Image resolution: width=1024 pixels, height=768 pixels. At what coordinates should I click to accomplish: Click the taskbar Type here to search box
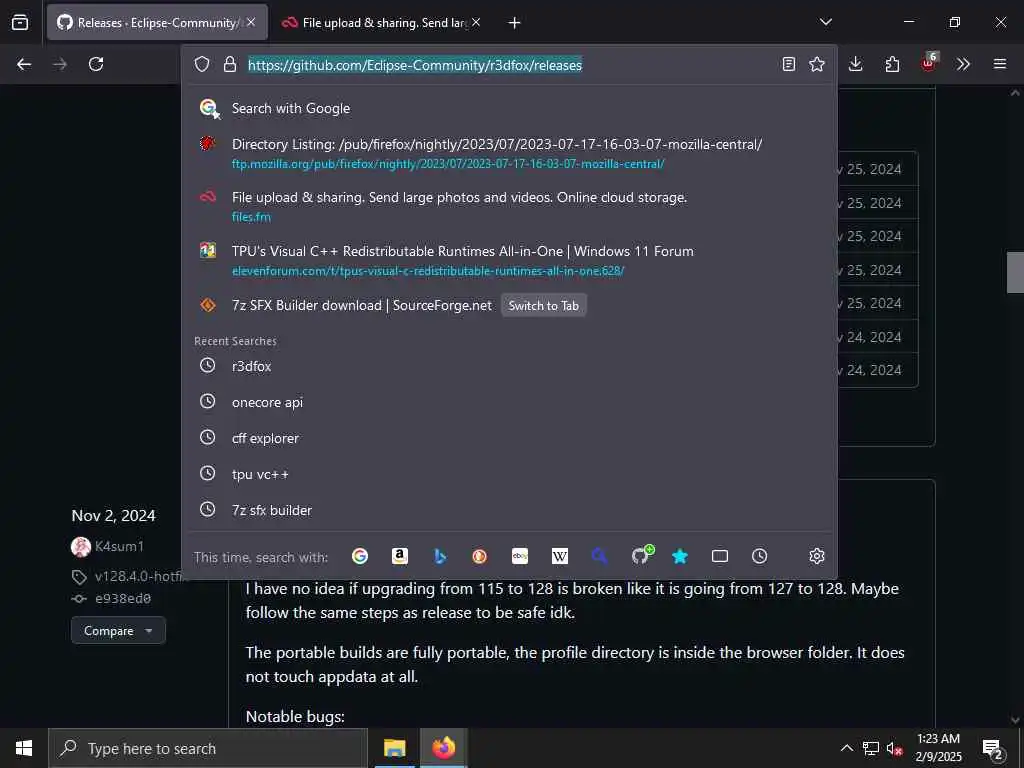pyautogui.click(x=208, y=748)
